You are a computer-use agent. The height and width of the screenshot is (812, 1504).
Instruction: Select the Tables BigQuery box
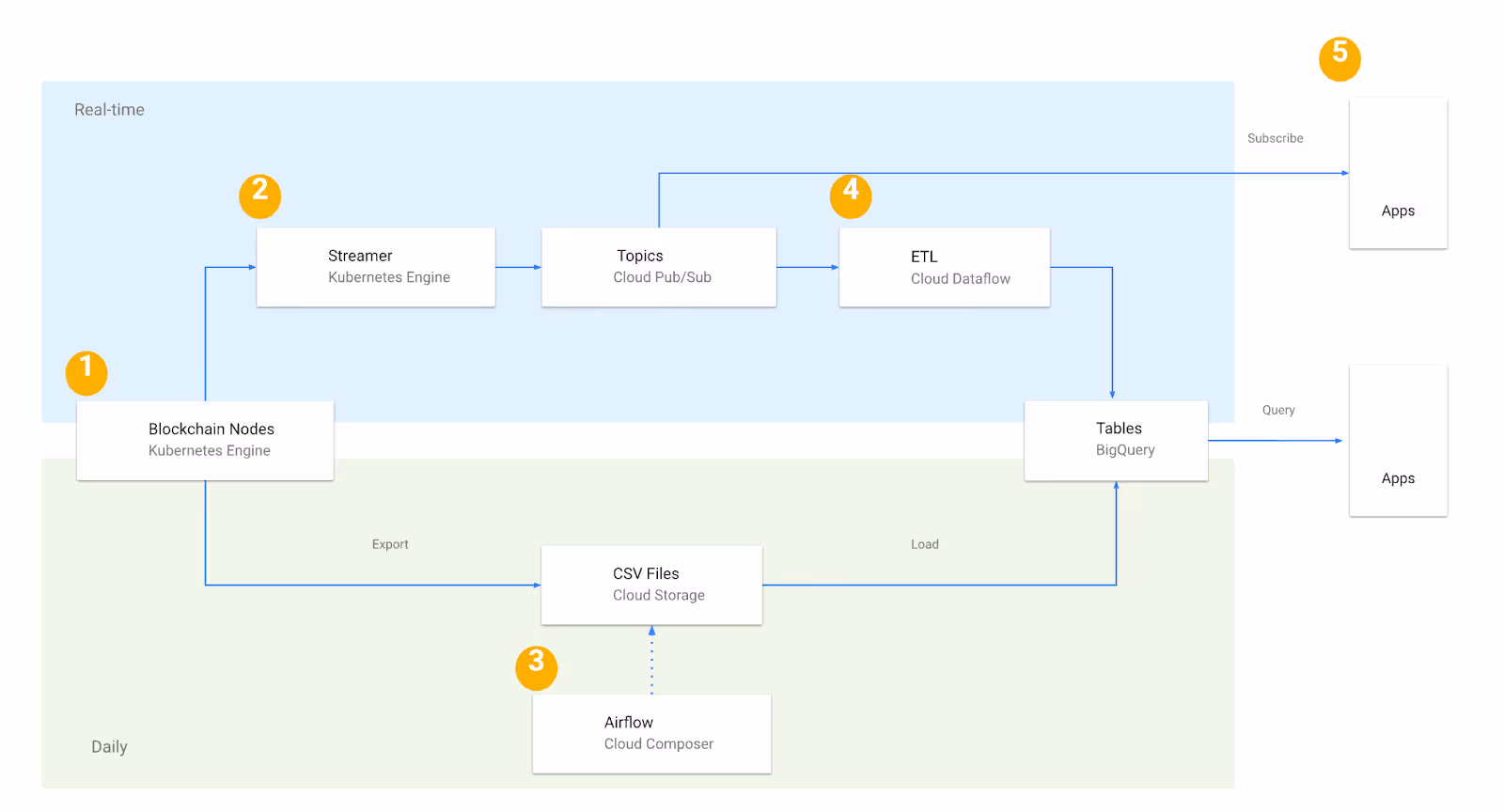[x=1116, y=441]
